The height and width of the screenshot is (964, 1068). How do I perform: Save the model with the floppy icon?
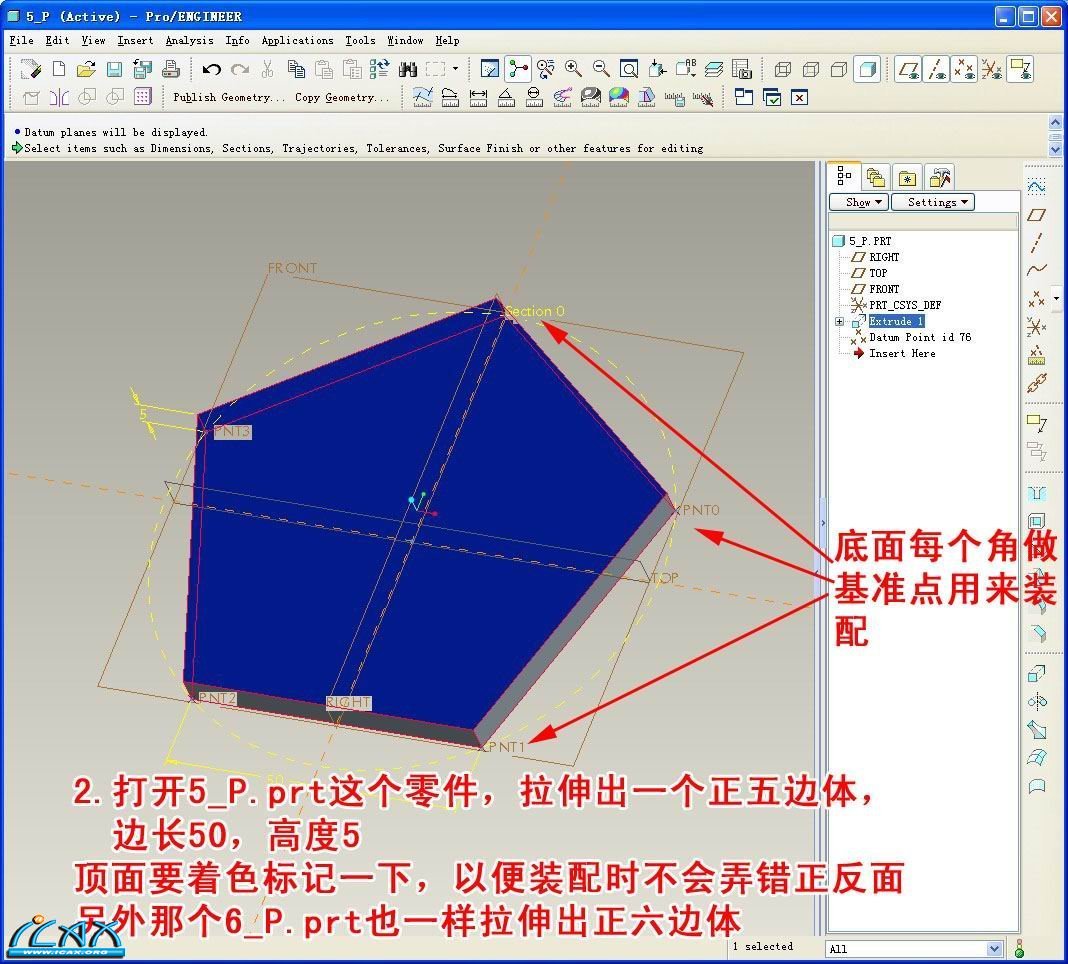[114, 69]
